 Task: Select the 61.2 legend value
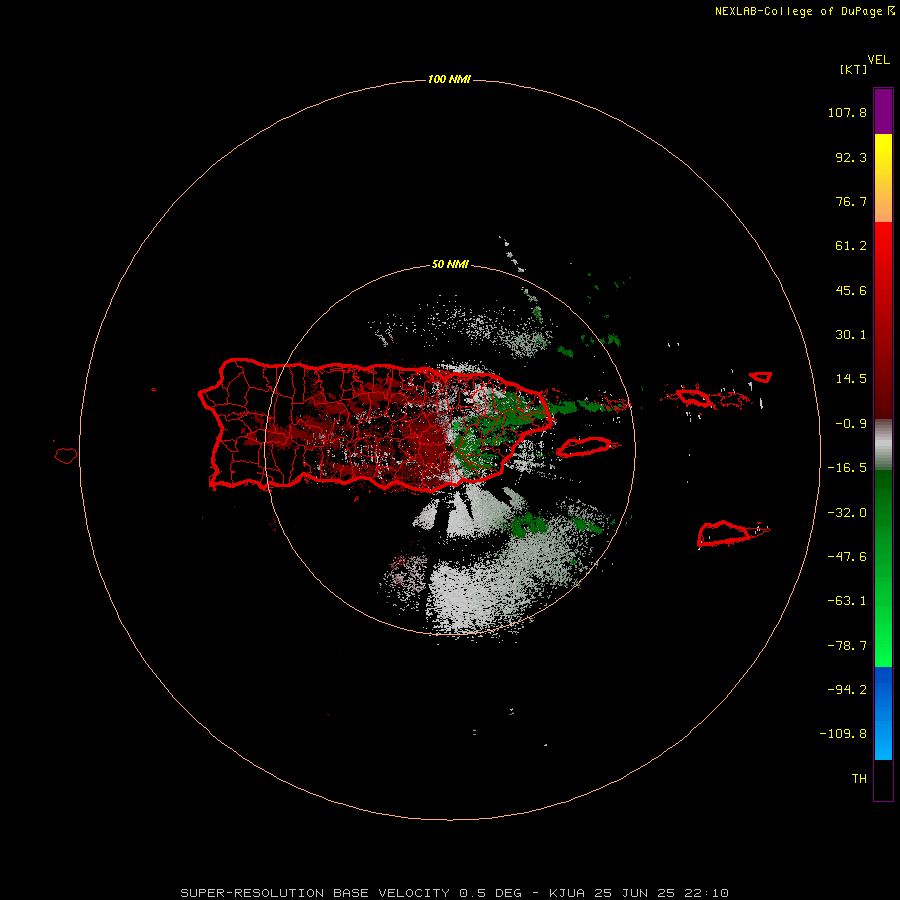coord(851,246)
